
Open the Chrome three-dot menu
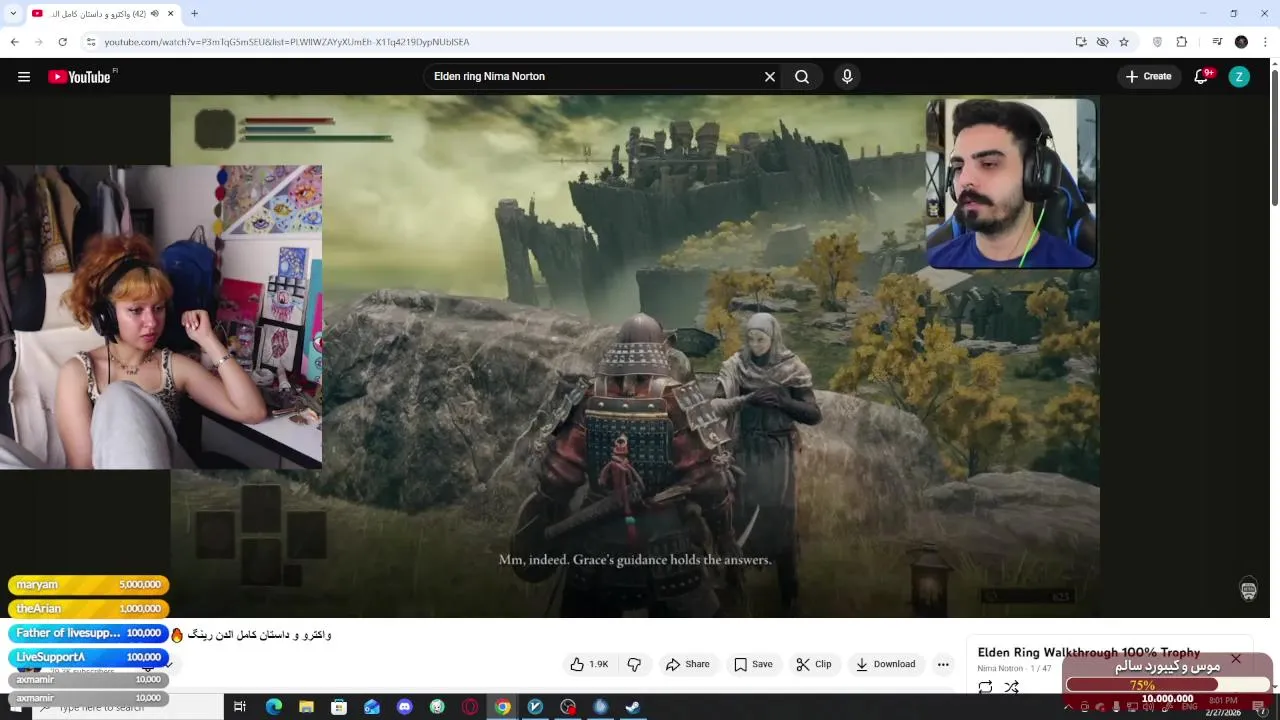[x=1266, y=42]
